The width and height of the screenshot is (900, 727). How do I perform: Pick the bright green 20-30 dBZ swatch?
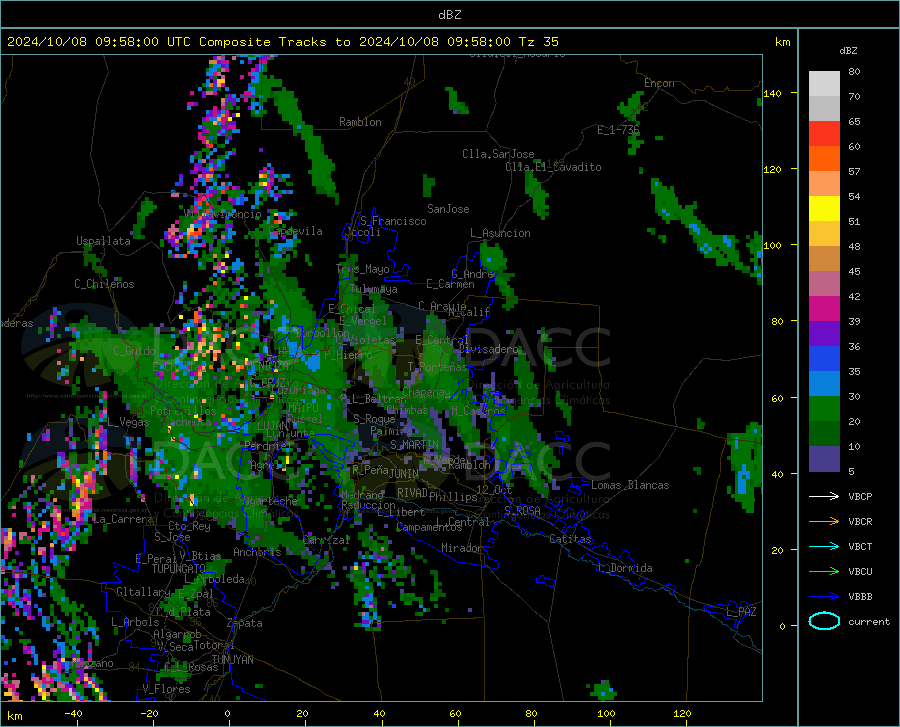click(x=824, y=409)
